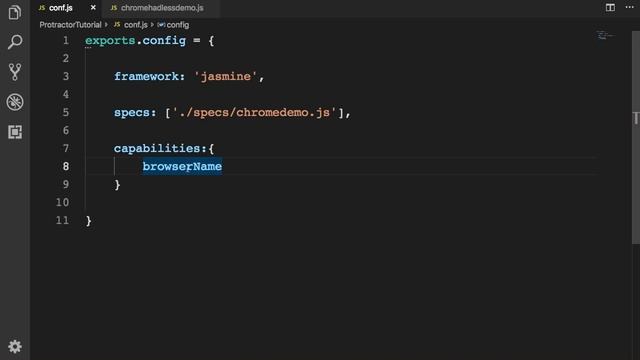
Task: Switch to the chromehadlessdemo.js tab
Action: [x=162, y=8]
